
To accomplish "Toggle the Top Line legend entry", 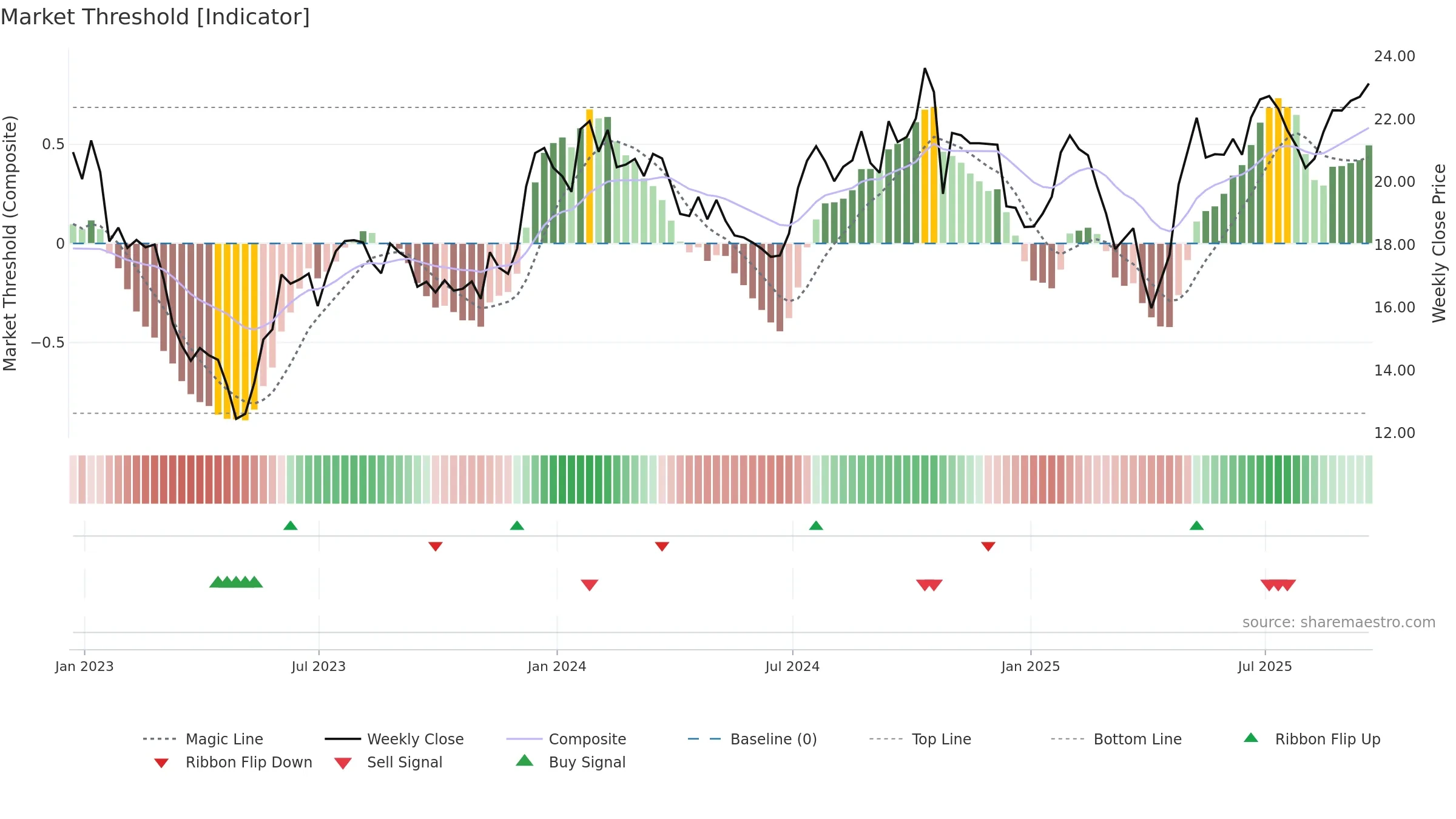I will (920, 739).
